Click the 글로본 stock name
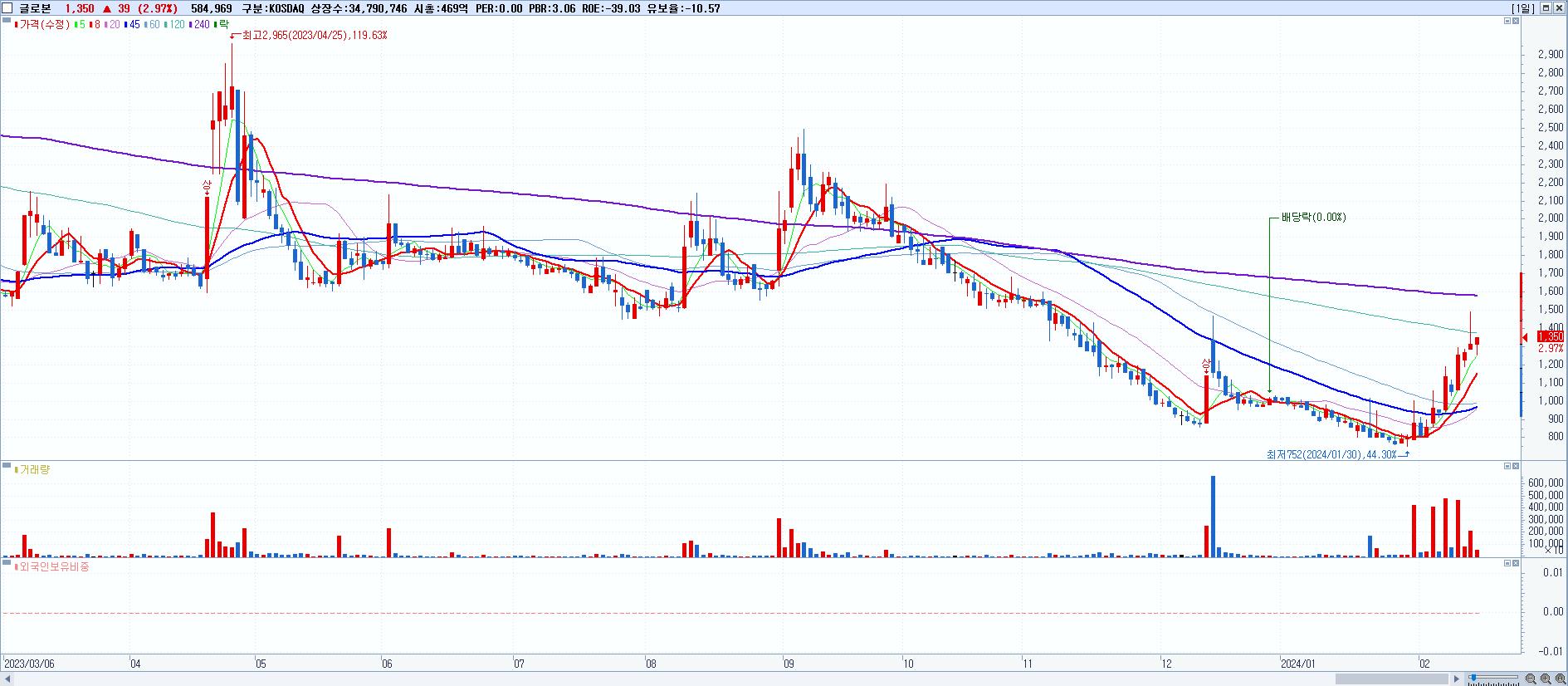Screen dimensions: 1568x686 (35, 8)
